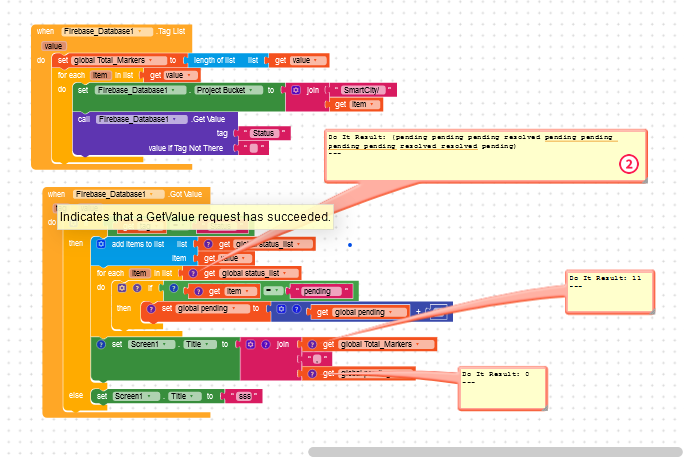
Task: Edit the "sss" text string block
Action: tap(245, 396)
